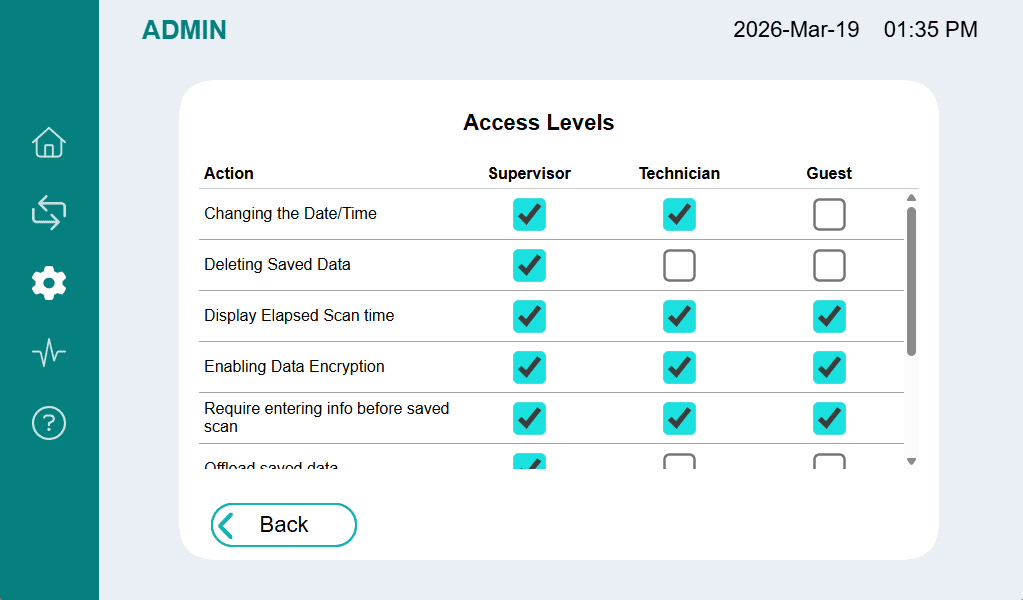Click the vertical scrollbar thumb
Viewport: 1023px width, 600px height.
(911, 280)
